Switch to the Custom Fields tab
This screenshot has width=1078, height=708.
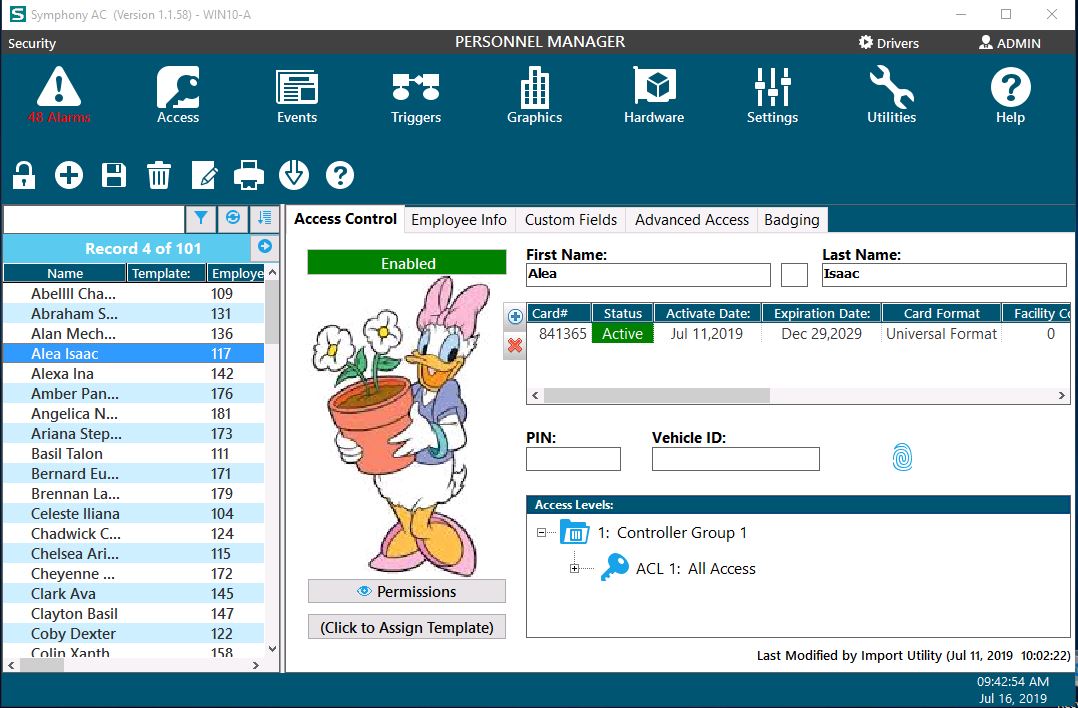571,220
